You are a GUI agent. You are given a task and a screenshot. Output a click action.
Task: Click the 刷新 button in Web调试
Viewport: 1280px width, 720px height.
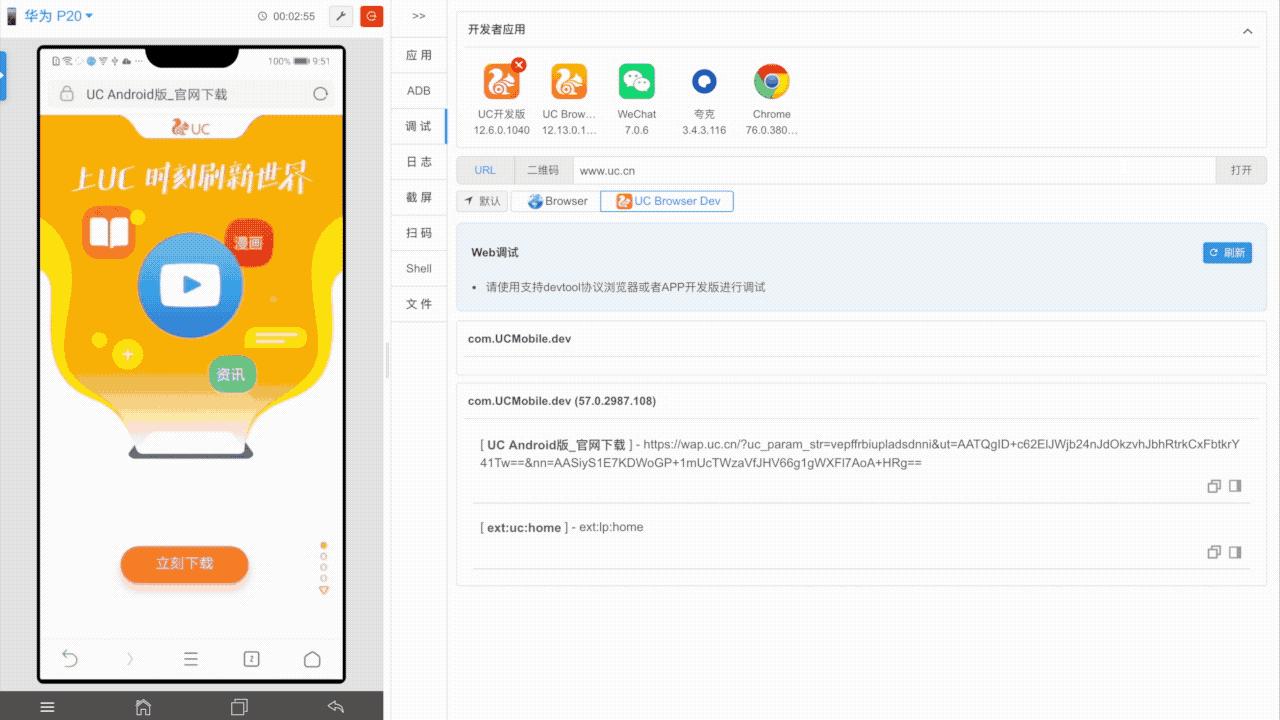1227,253
